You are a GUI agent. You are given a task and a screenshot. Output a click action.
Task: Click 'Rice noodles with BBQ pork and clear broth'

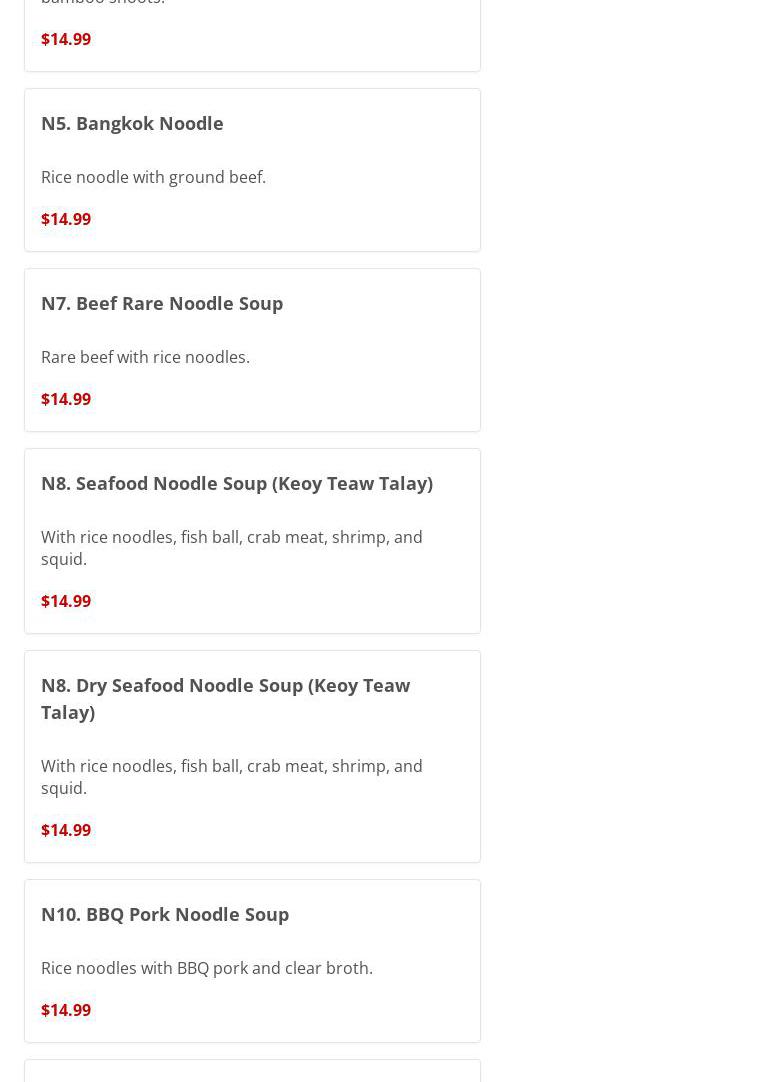pyautogui.click(x=207, y=968)
